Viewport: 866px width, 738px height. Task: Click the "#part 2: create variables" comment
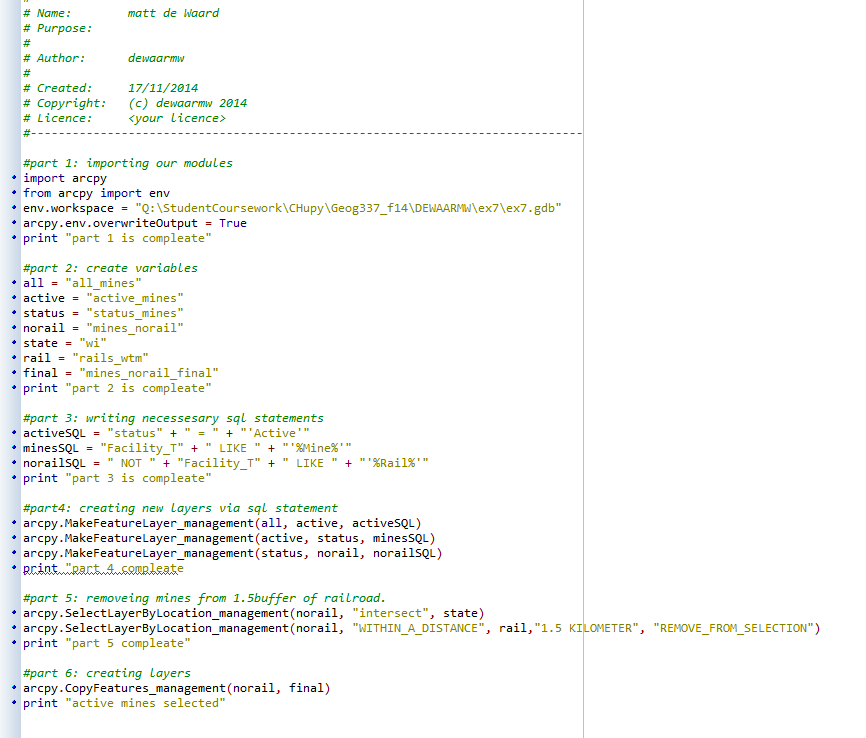110,268
